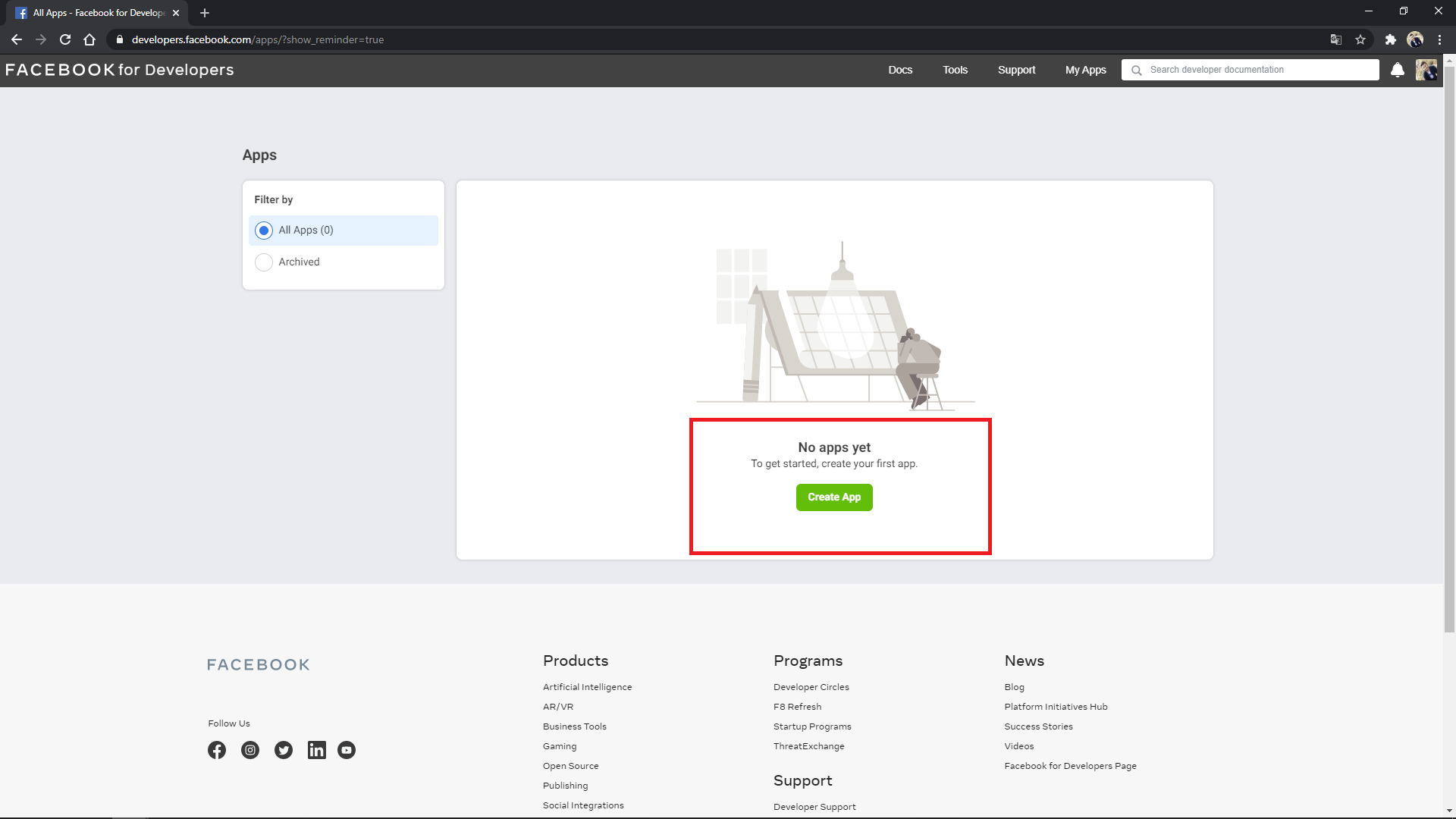Open Instagram social icon in footer
The height and width of the screenshot is (819, 1456).
pyautogui.click(x=250, y=750)
